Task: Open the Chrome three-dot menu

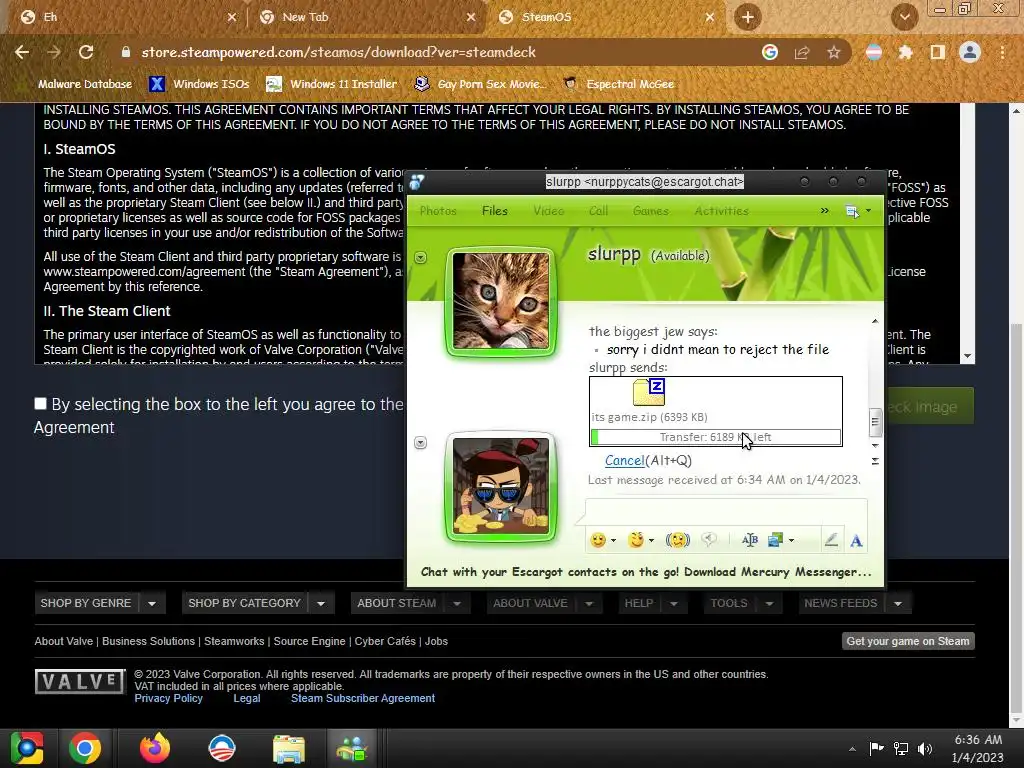Action: [x=1002, y=52]
